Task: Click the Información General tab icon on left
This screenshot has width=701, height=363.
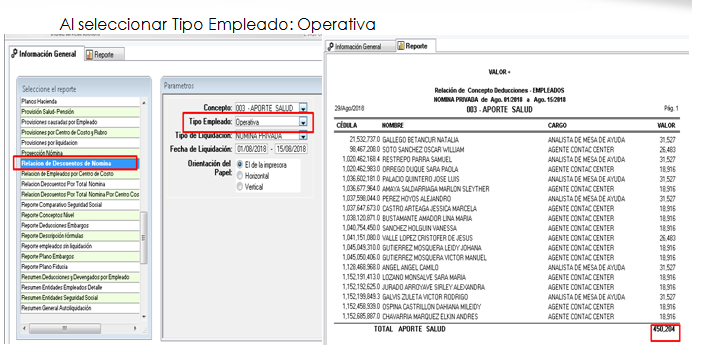Action: 14,54
